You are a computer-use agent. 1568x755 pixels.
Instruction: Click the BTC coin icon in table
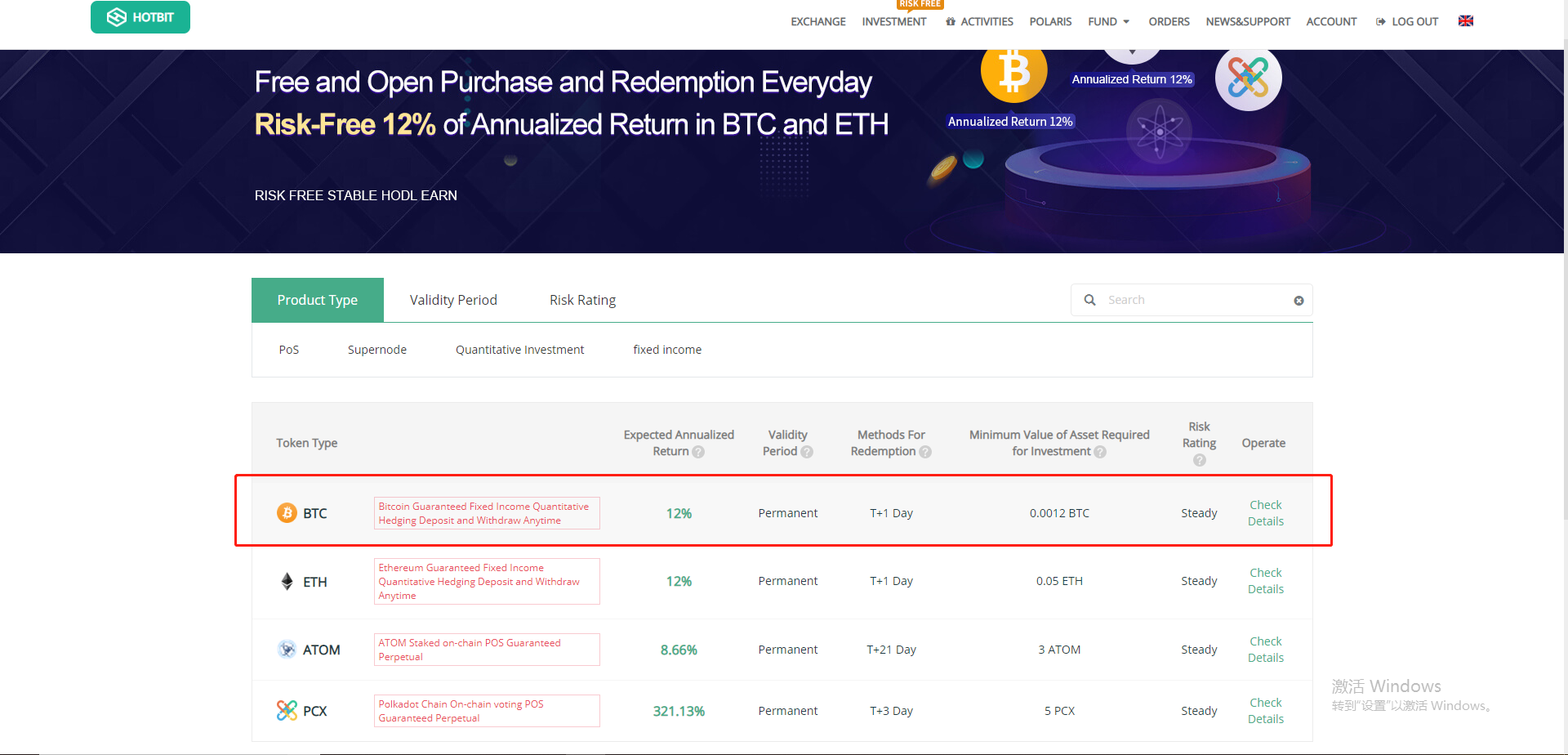pos(287,513)
